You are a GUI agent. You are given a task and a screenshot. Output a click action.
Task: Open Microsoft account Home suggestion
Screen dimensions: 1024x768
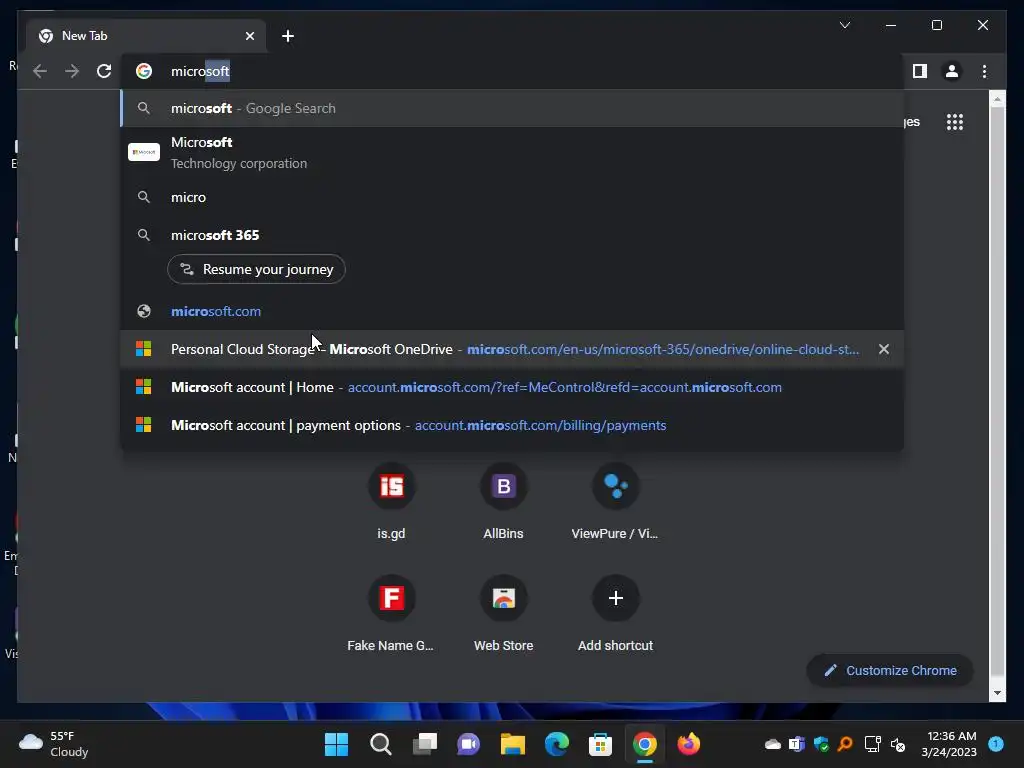coord(512,387)
